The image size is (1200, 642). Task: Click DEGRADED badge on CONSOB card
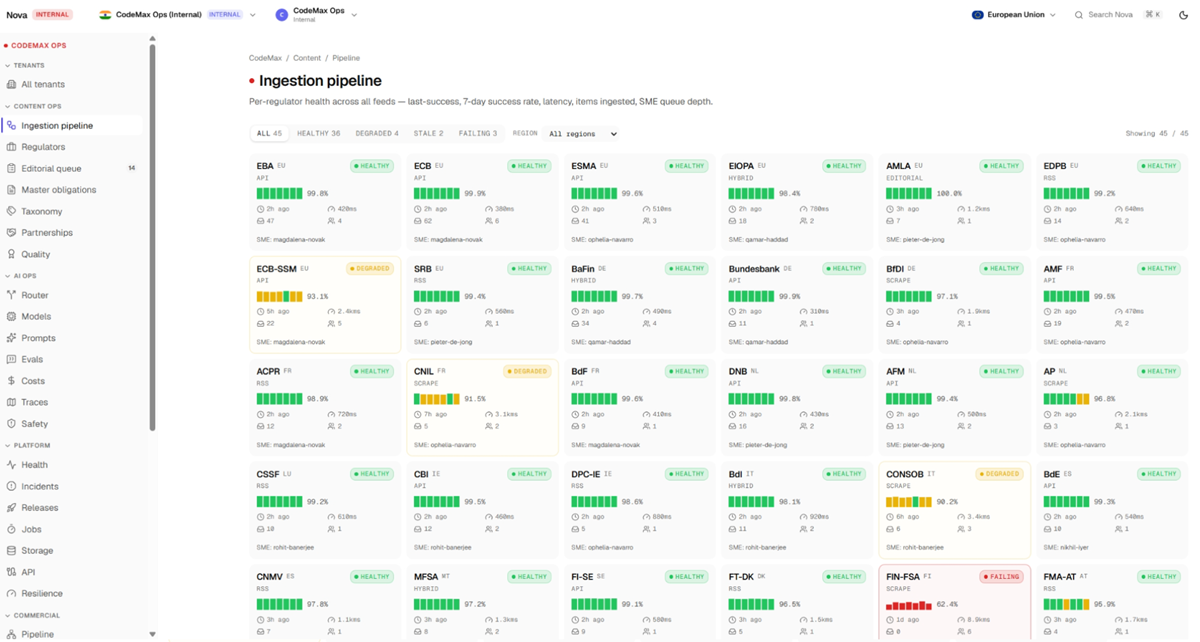[1000, 474]
